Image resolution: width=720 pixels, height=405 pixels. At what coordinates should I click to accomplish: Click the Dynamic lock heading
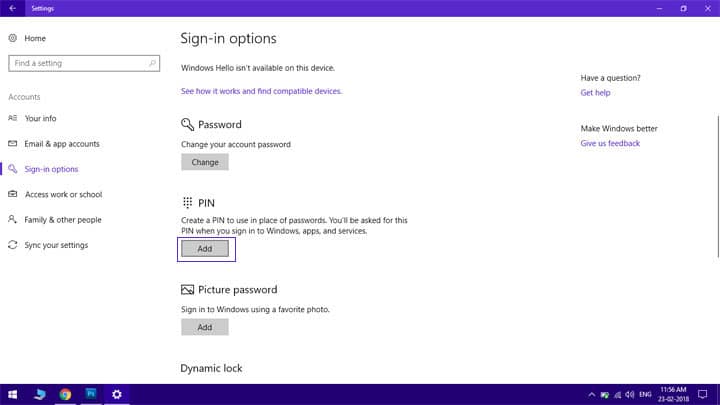tap(211, 368)
